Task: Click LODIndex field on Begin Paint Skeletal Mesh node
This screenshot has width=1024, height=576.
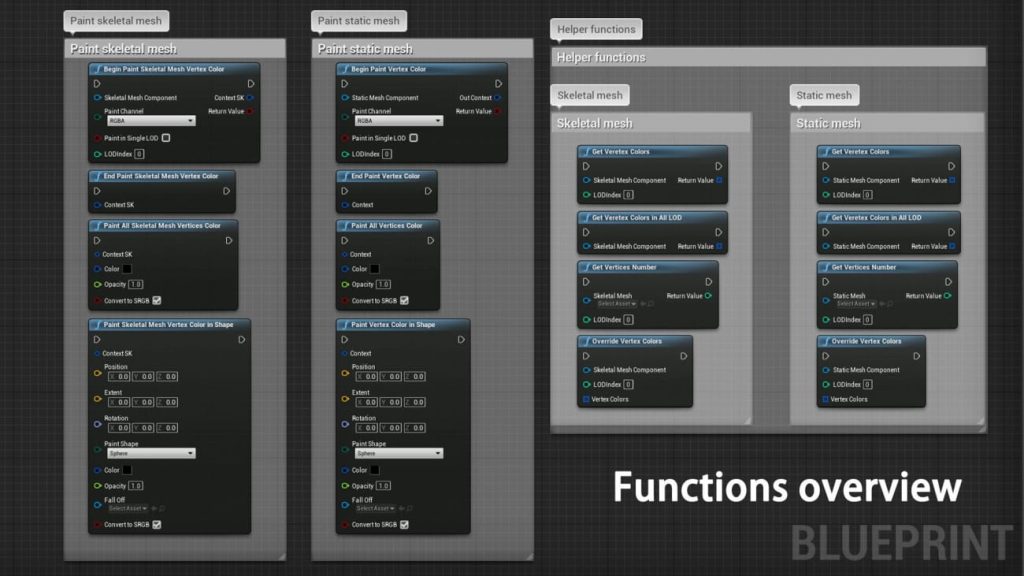Action: (x=139, y=154)
